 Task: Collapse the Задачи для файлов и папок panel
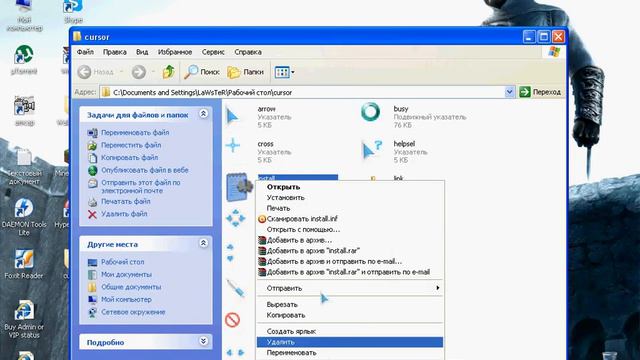click(x=203, y=114)
